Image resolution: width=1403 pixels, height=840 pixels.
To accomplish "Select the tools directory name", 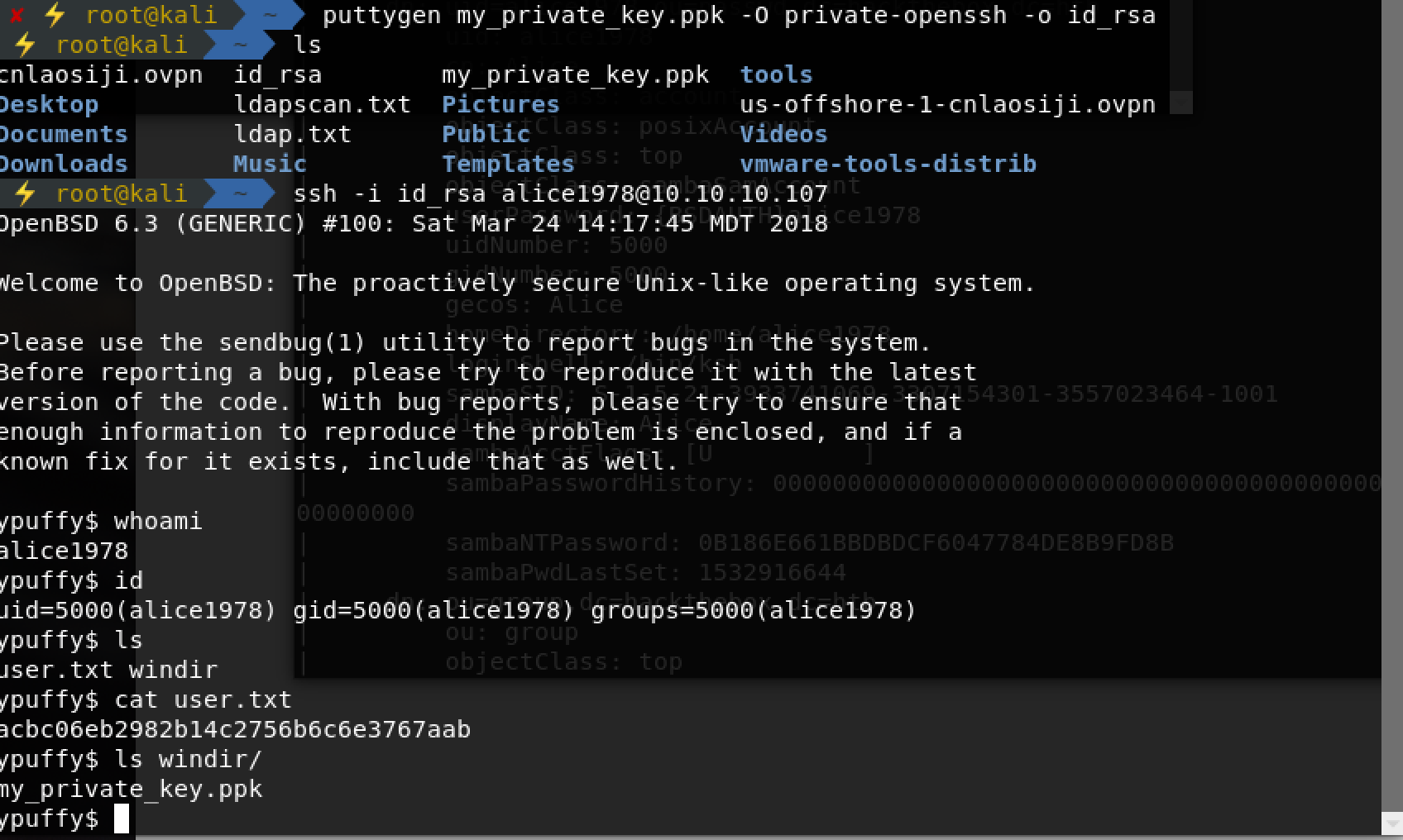I will pyautogui.click(x=776, y=74).
